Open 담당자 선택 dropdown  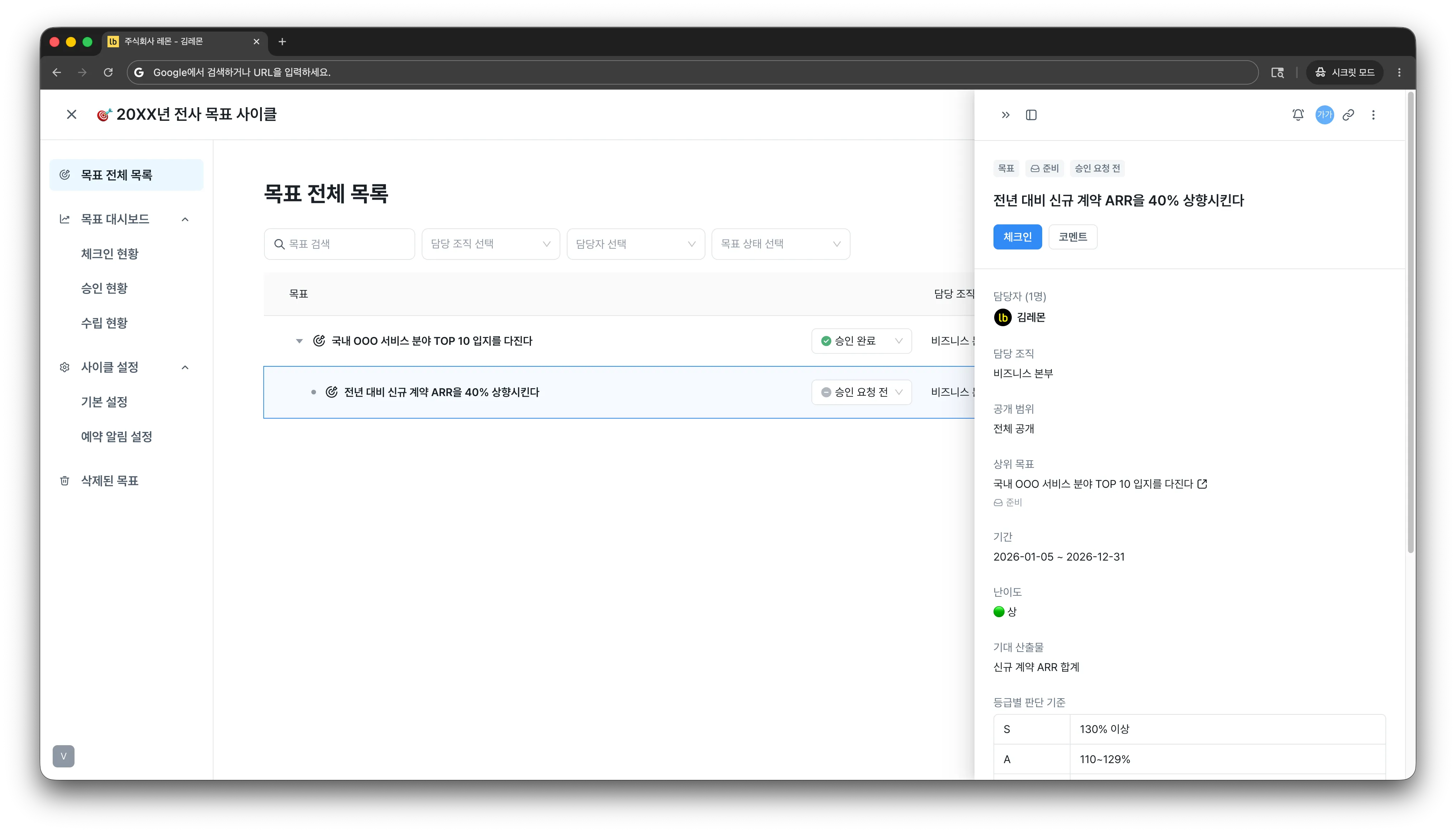coord(635,244)
